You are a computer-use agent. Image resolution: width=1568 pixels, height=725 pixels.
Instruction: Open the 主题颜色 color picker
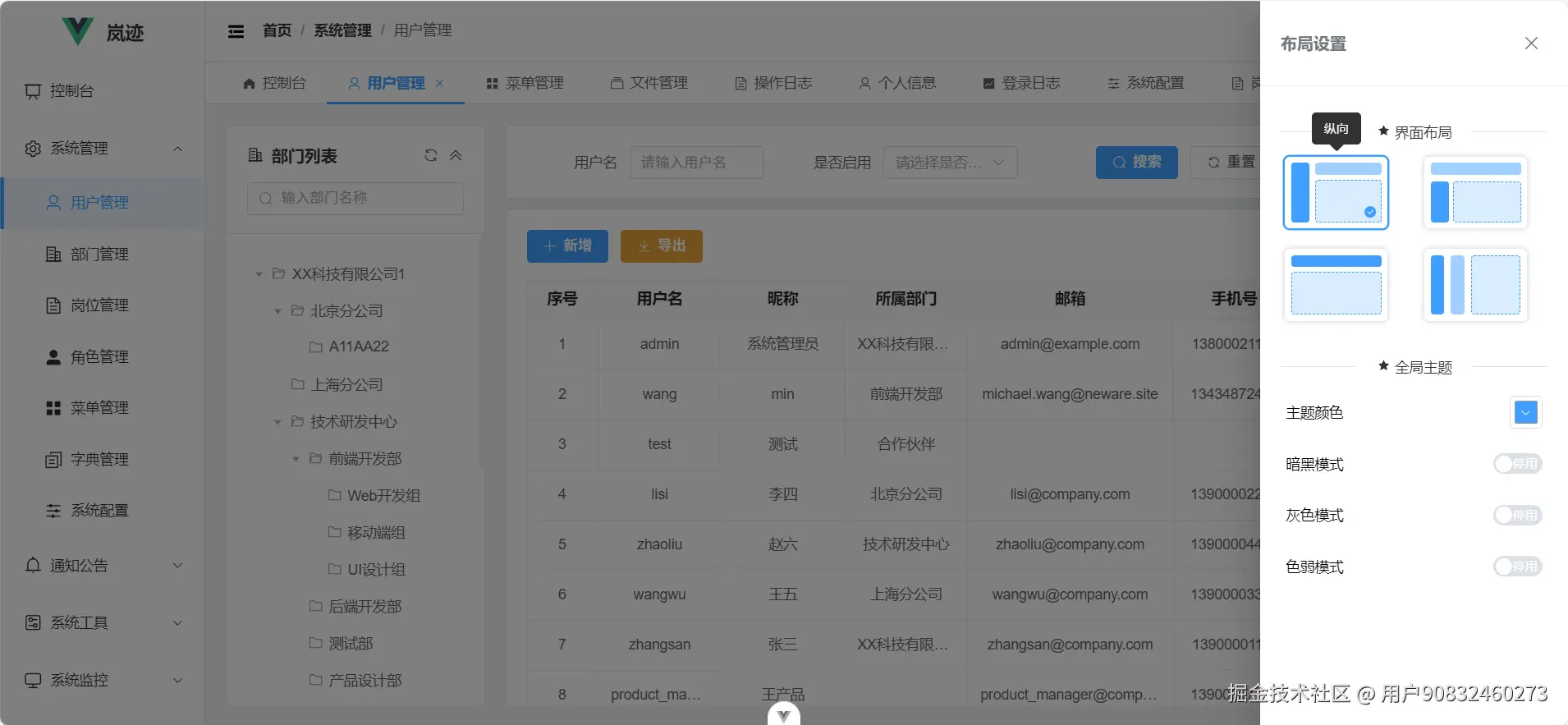1525,412
